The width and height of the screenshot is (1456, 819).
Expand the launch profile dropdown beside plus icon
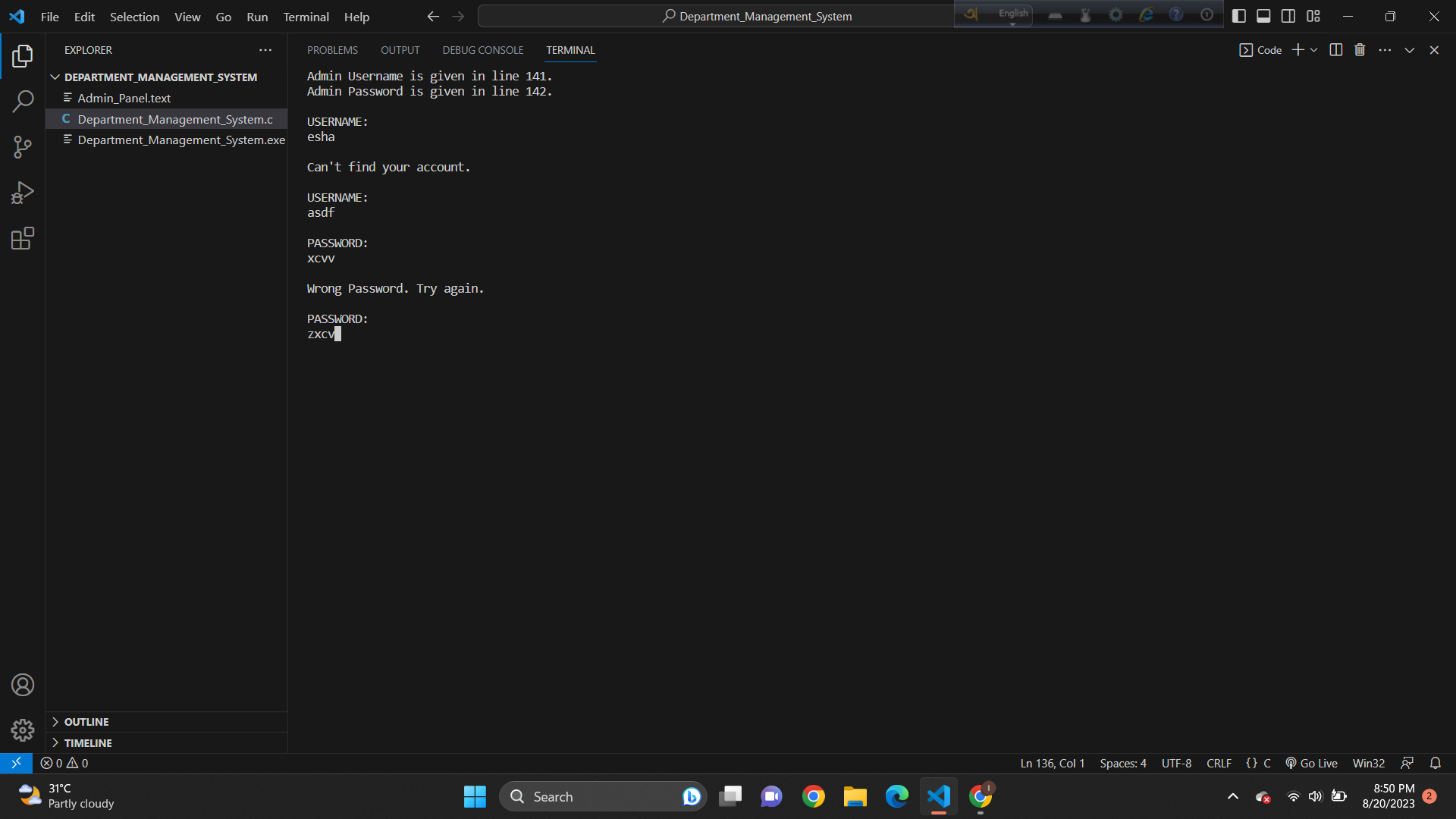point(1314,49)
